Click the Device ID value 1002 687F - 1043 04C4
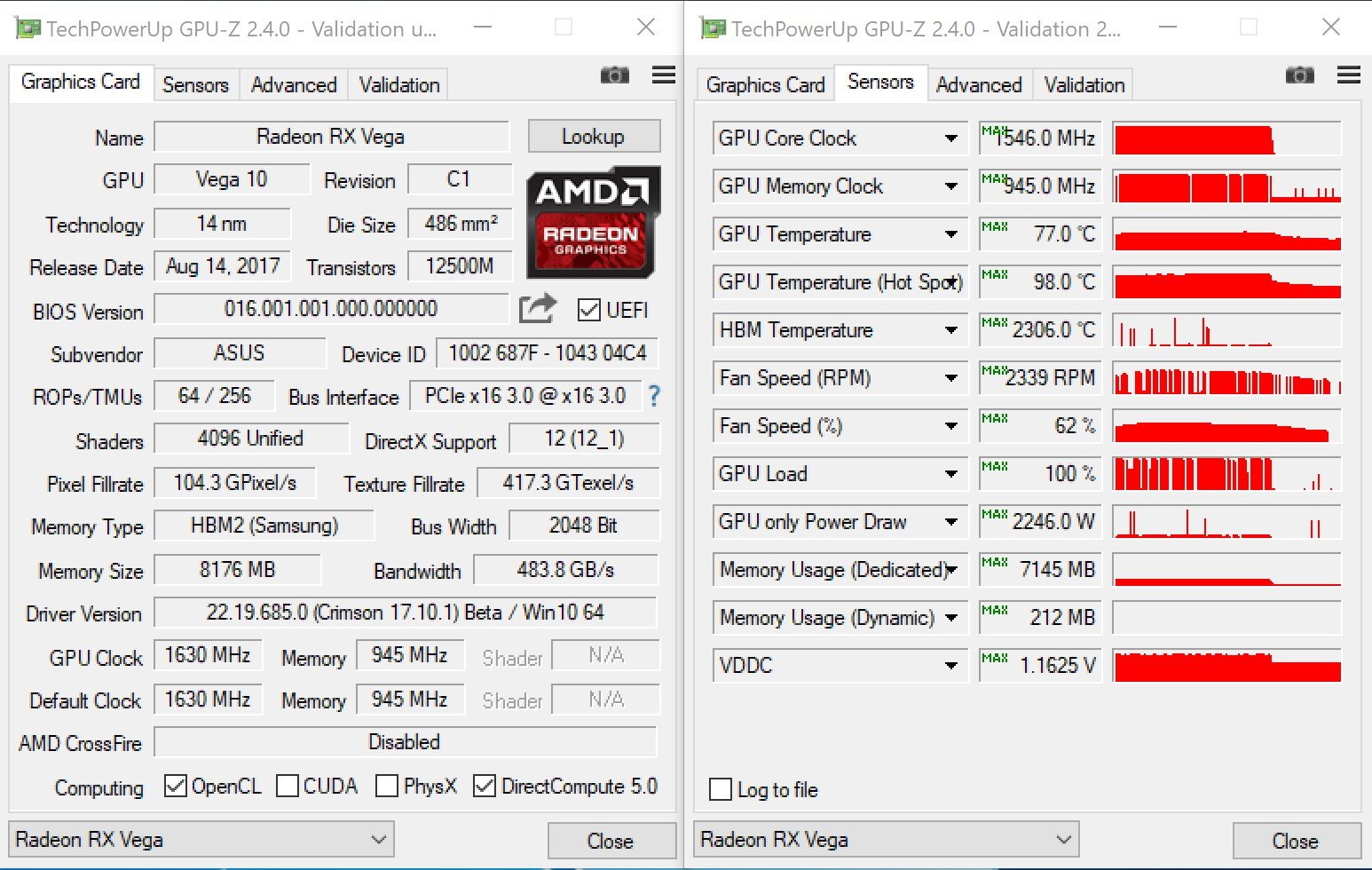 (x=548, y=353)
